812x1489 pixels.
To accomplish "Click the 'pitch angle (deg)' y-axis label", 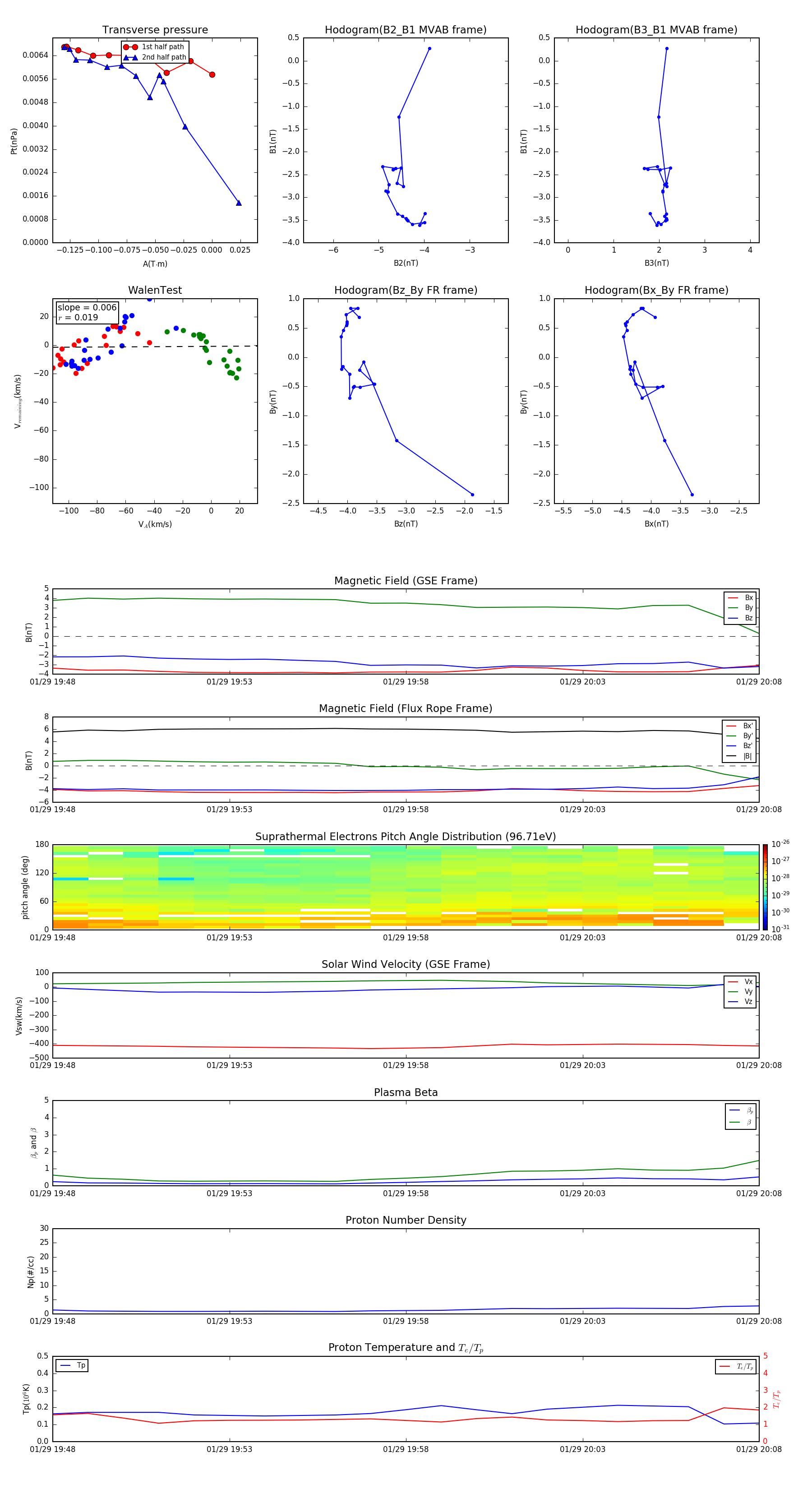I will click(x=25, y=887).
